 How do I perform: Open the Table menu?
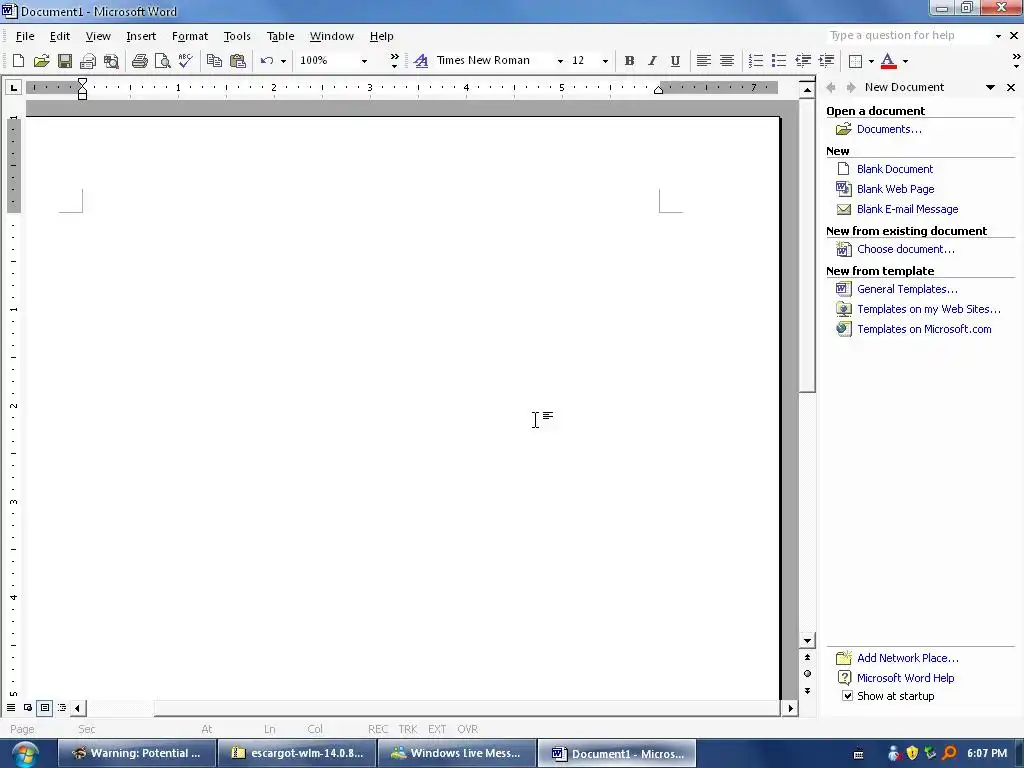[x=280, y=36]
